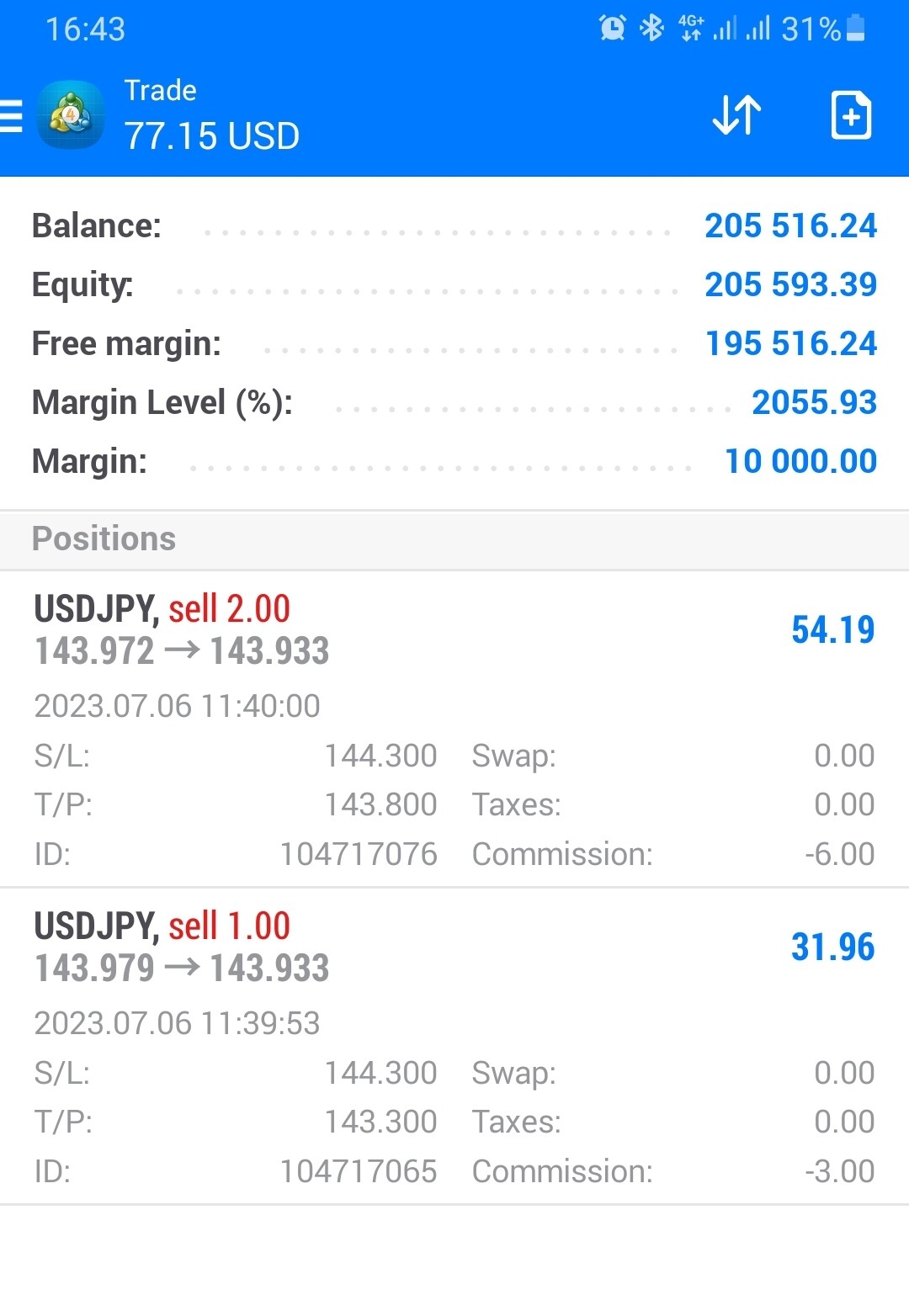Tap the Margin 10 000.00 row

click(x=454, y=461)
